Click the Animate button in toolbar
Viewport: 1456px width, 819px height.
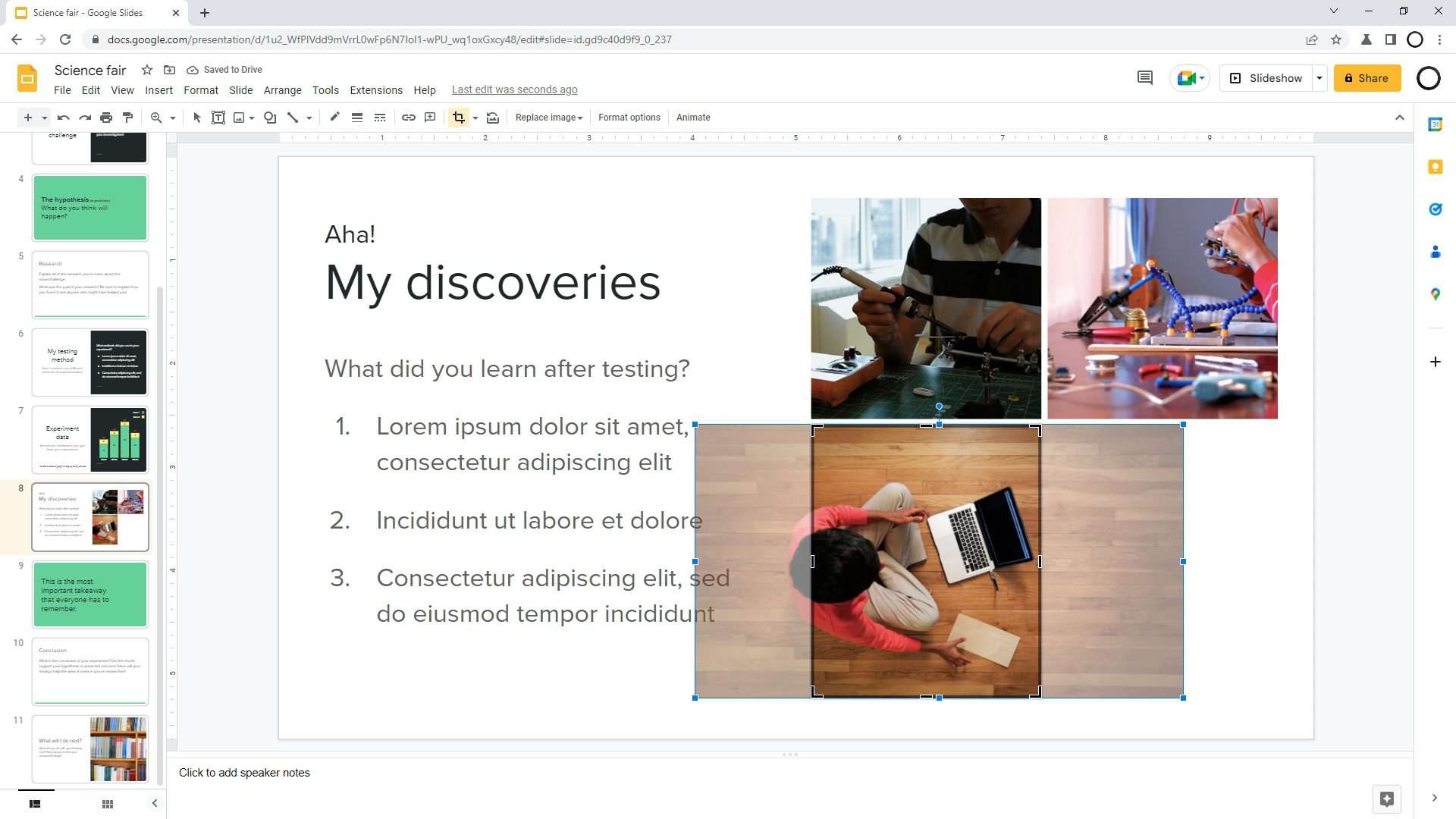coord(692,117)
